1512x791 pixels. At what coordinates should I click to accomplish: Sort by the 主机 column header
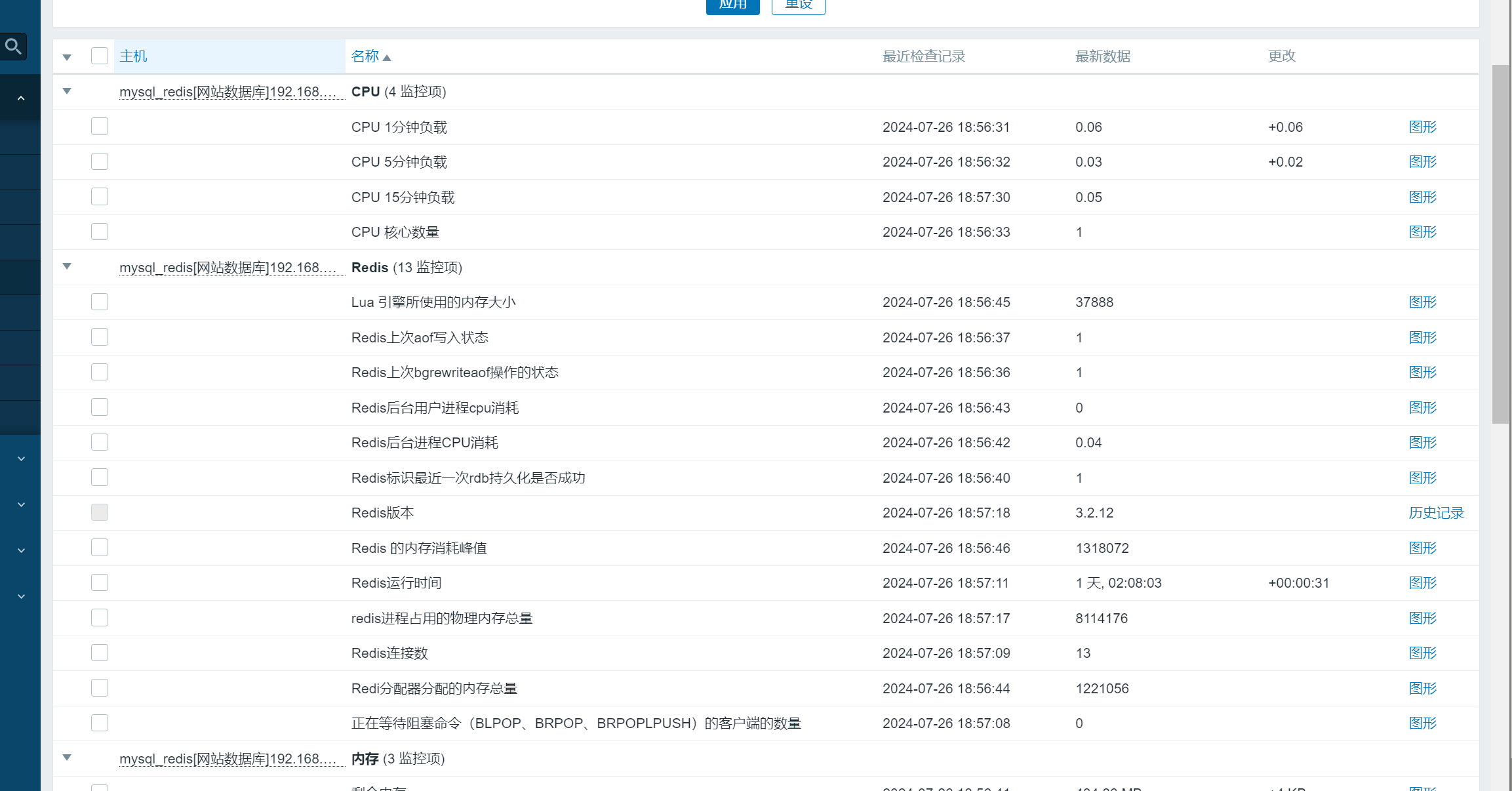click(133, 56)
